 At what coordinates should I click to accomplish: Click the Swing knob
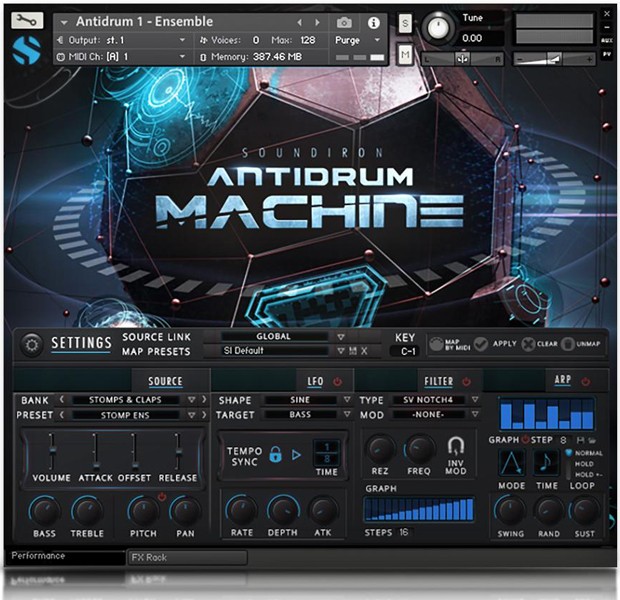tap(510, 511)
